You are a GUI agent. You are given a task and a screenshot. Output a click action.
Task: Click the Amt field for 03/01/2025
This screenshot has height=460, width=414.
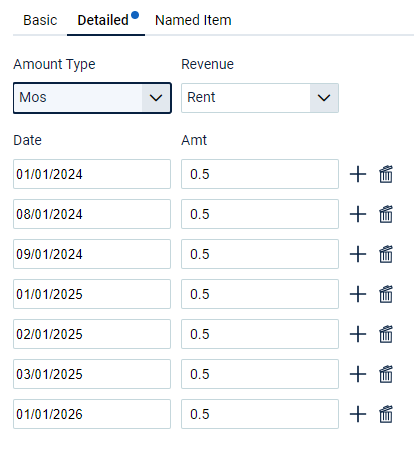[260, 374]
